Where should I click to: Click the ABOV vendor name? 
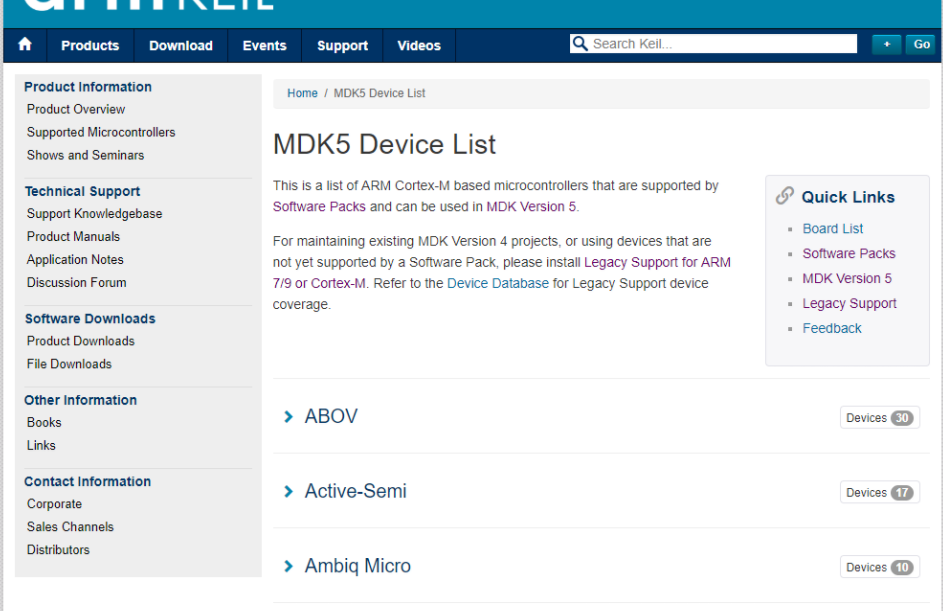point(331,416)
